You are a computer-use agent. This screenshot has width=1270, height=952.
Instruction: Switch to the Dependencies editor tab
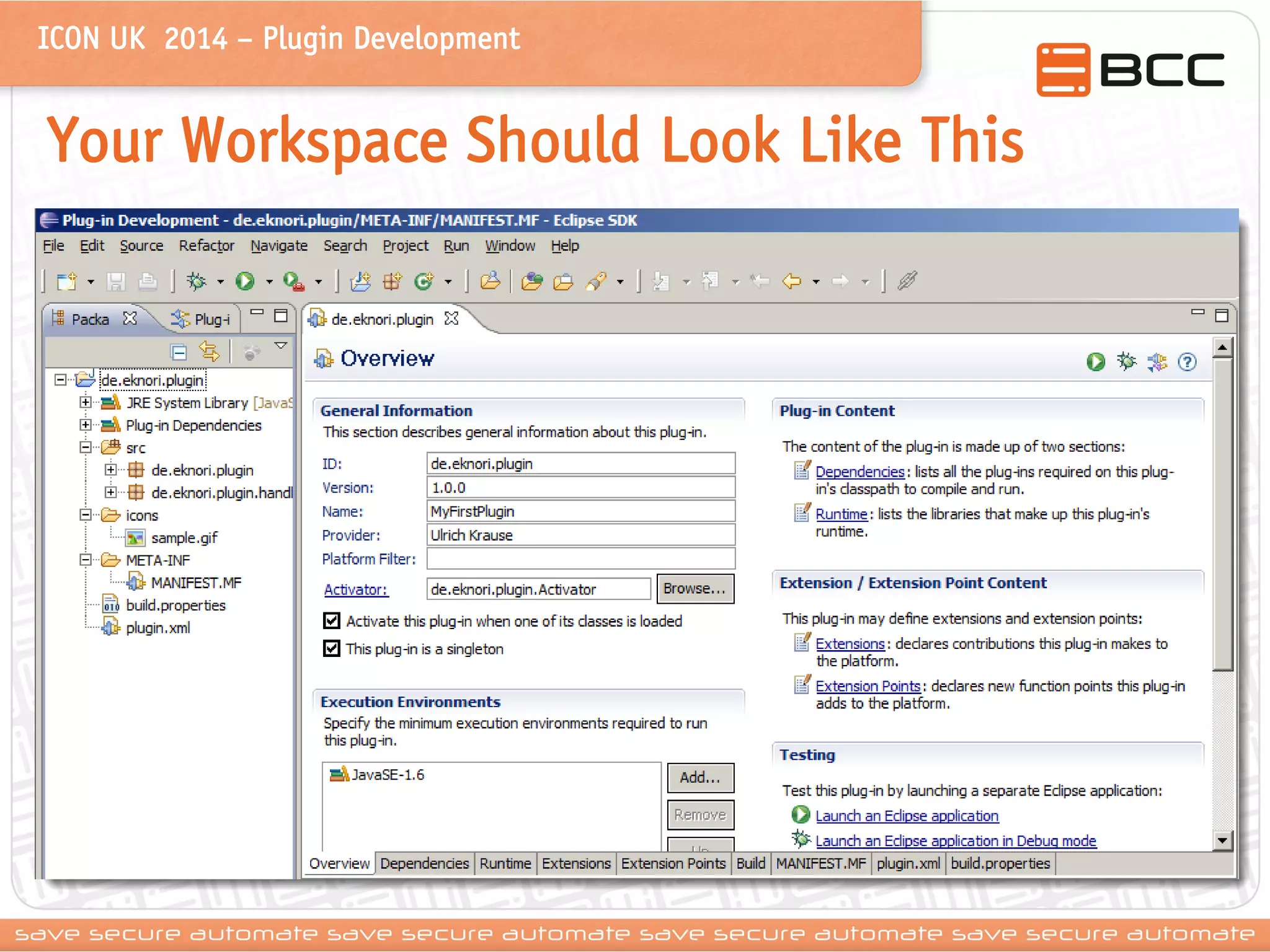coord(424,863)
